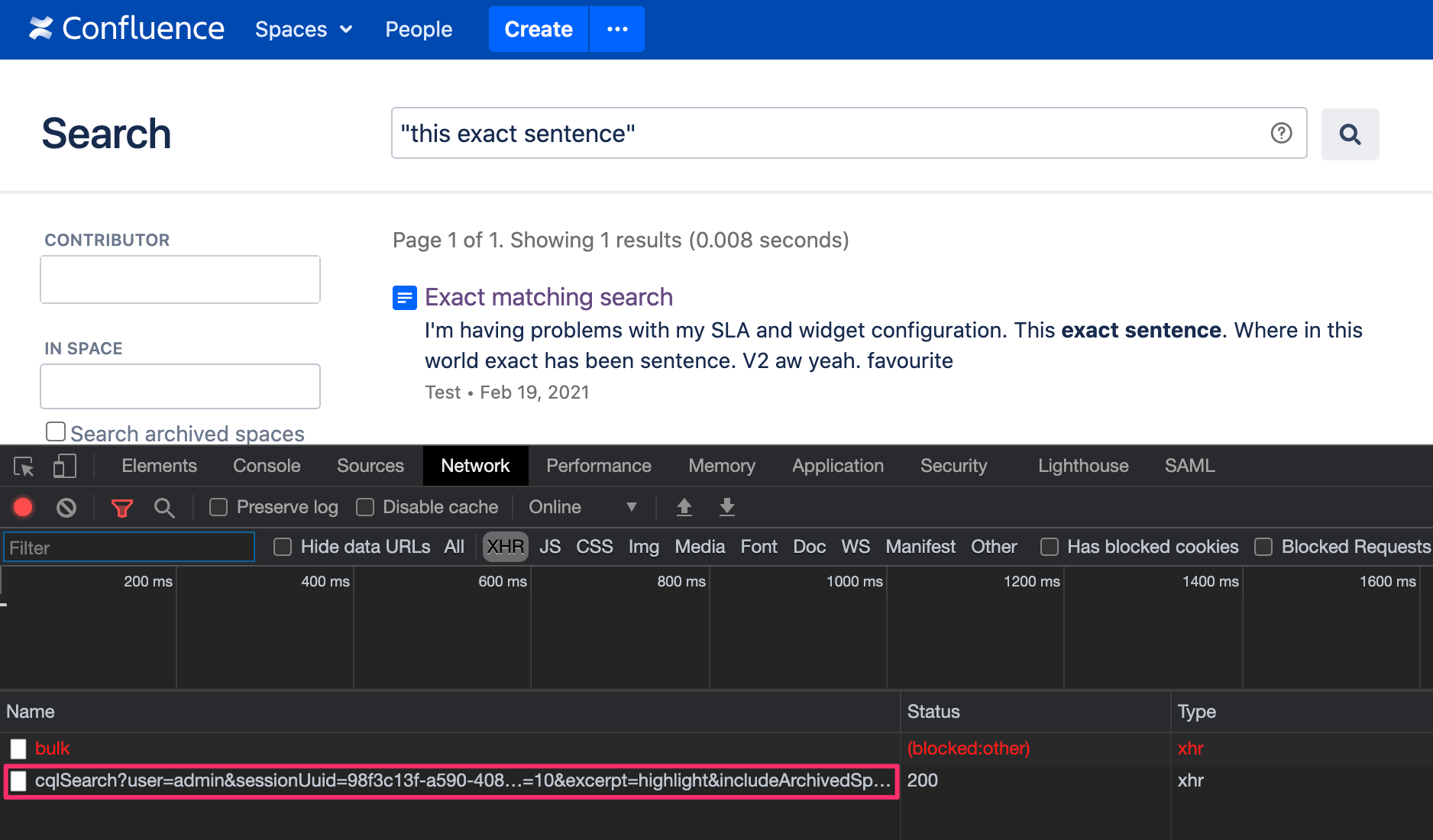Select the All request type filter

point(454,547)
